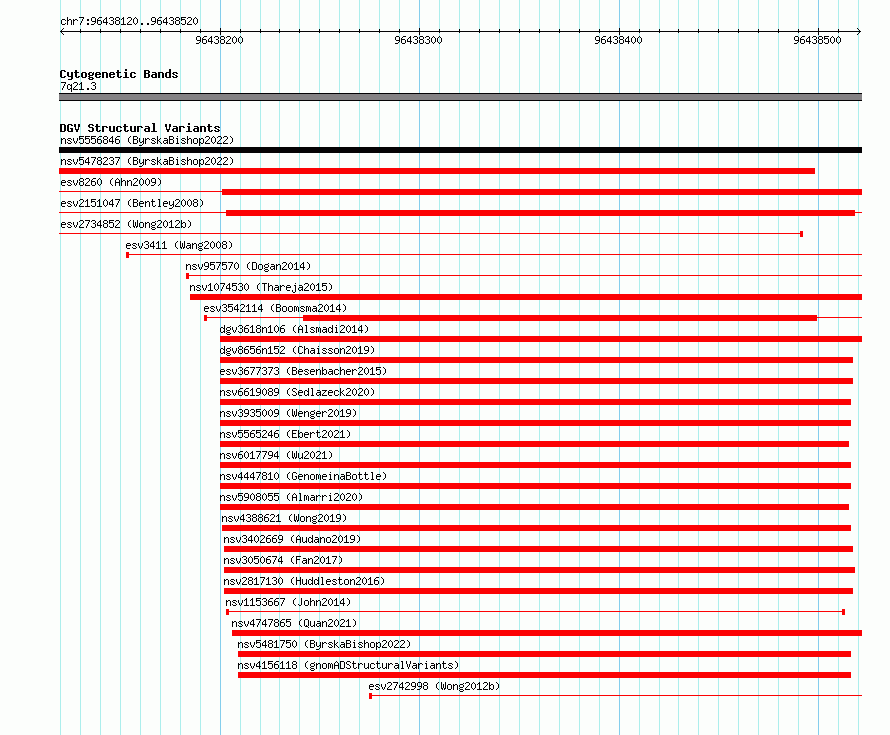
Task: Open nsv4747865 (Quan2021) variant entry
Action: click(294, 623)
